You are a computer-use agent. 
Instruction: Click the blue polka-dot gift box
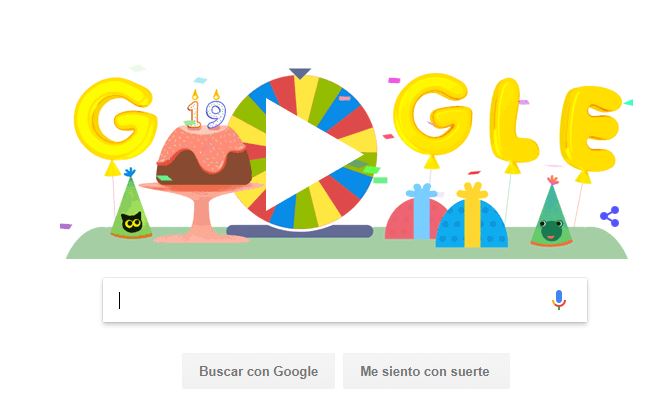[472, 216]
